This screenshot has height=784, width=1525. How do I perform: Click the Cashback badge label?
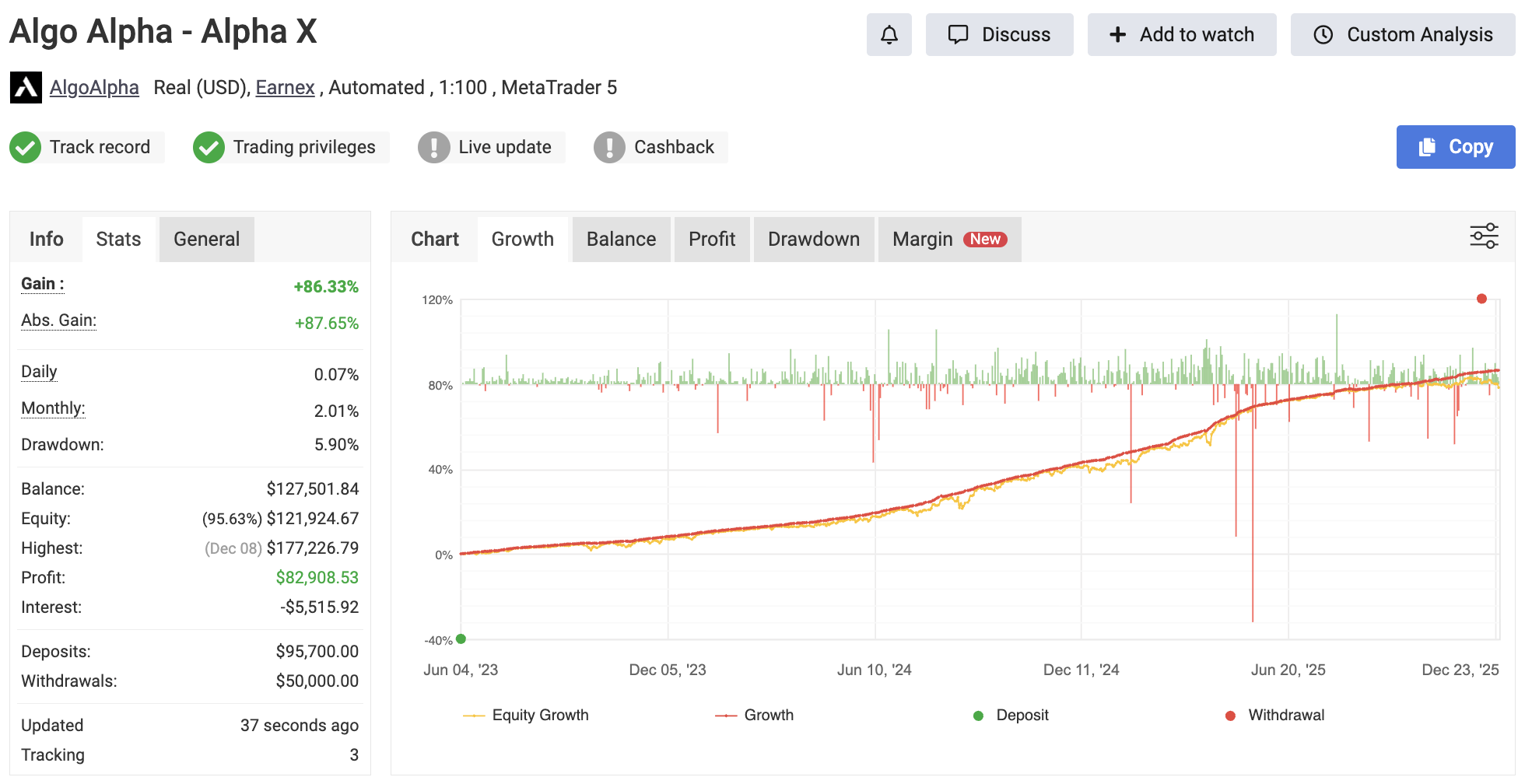(674, 147)
